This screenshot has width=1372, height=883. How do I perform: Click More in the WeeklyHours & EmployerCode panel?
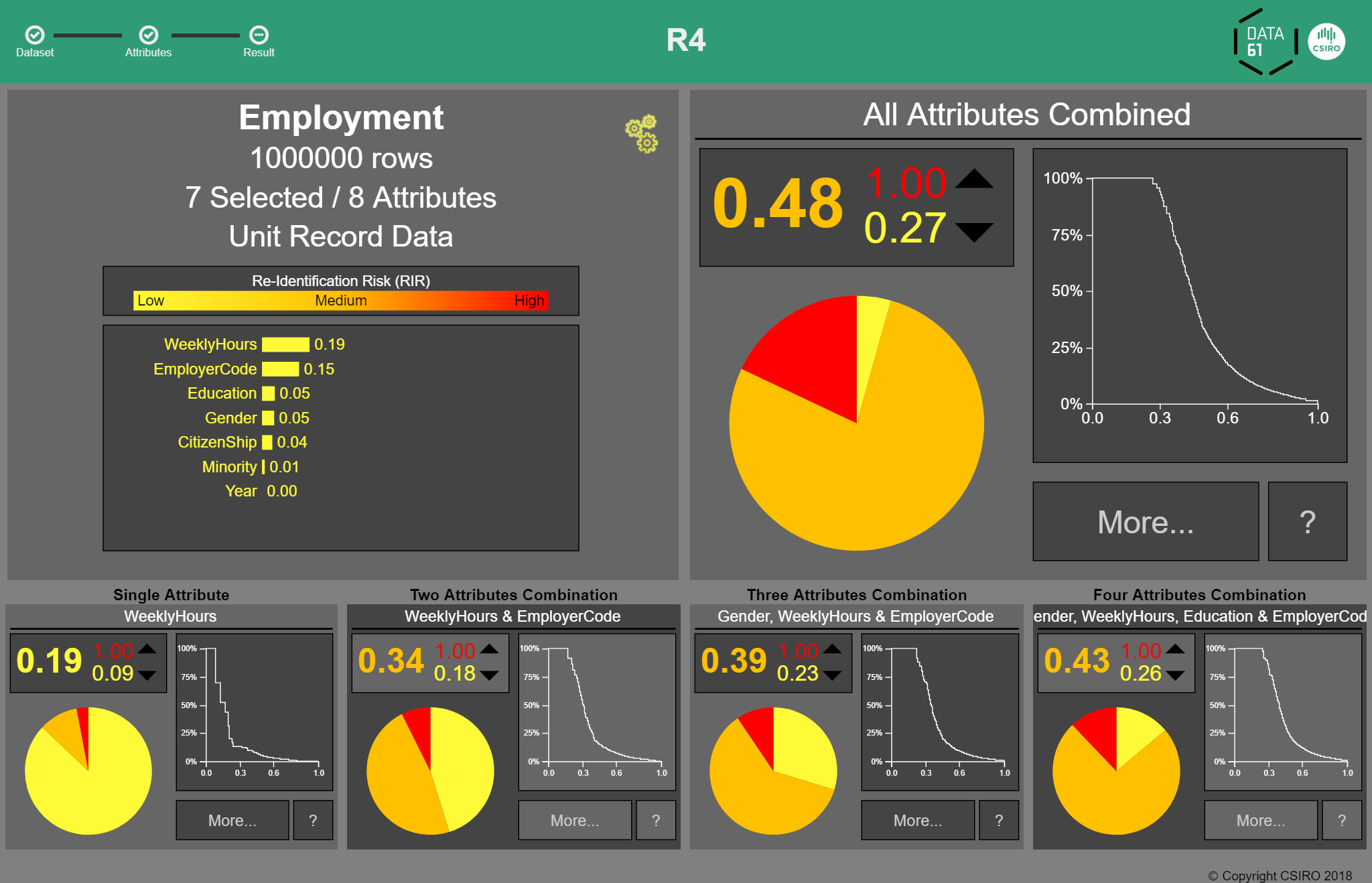click(x=574, y=820)
